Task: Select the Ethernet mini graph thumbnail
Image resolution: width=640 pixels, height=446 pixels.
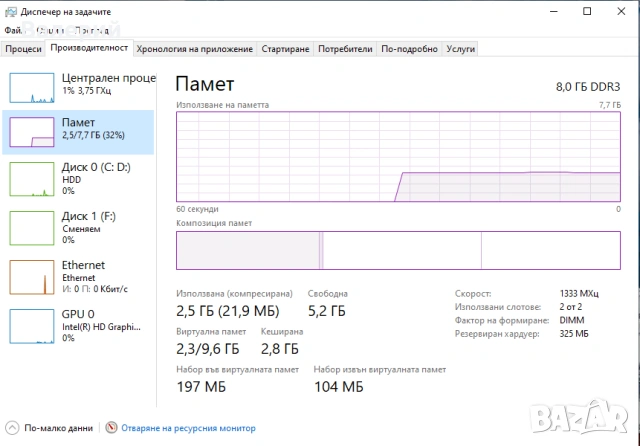Action: tap(32, 277)
